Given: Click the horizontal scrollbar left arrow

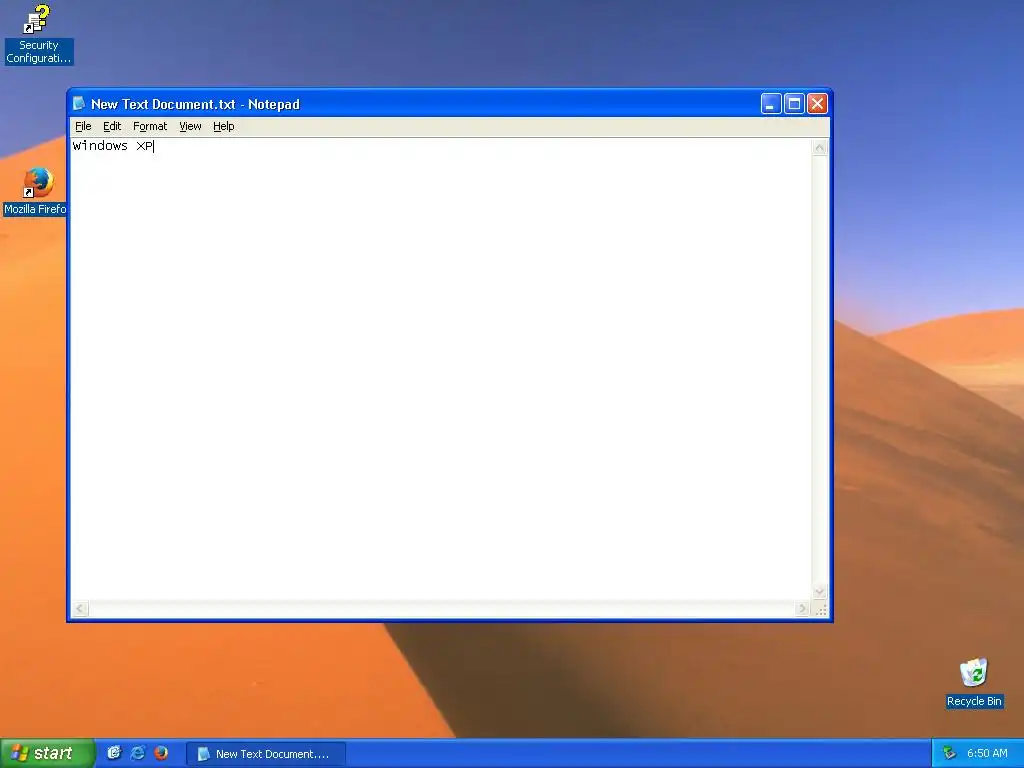Looking at the screenshot, I should coord(80,609).
